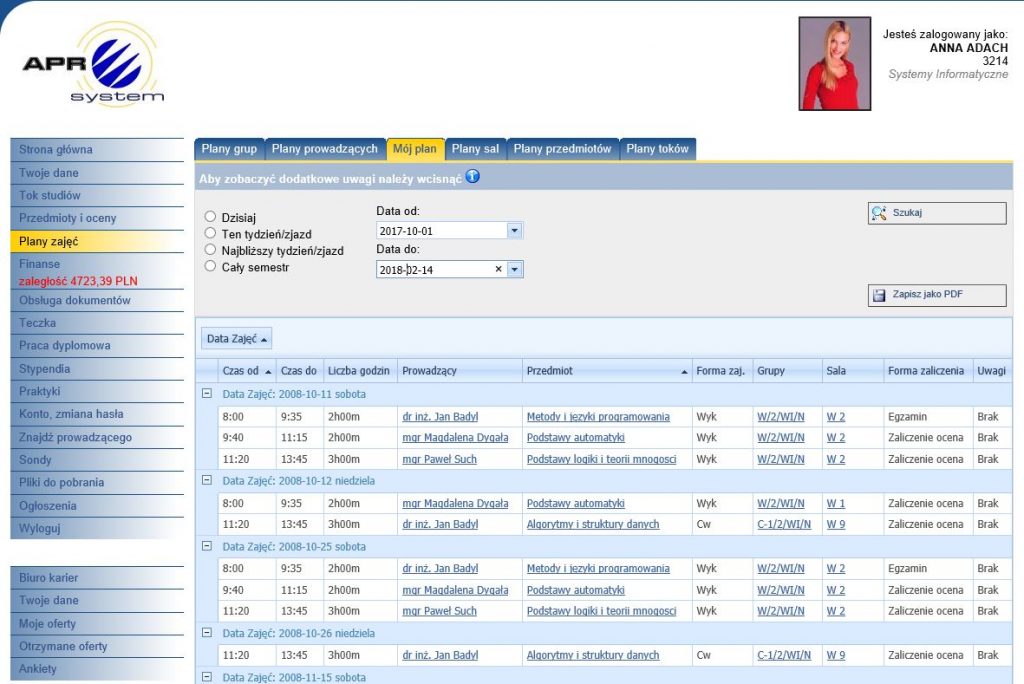Image resolution: width=1024 pixels, height=684 pixels.
Task: Click the Szukaj search button
Action: [937, 213]
